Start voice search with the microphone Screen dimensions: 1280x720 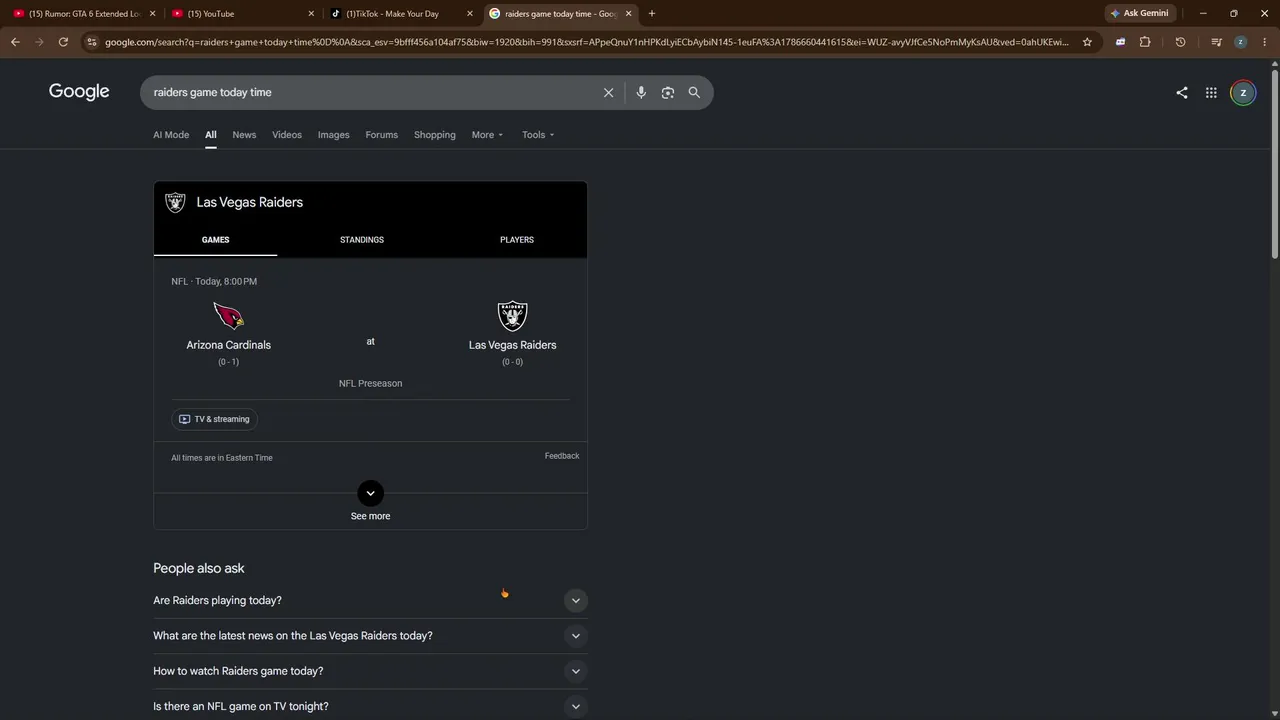[641, 92]
